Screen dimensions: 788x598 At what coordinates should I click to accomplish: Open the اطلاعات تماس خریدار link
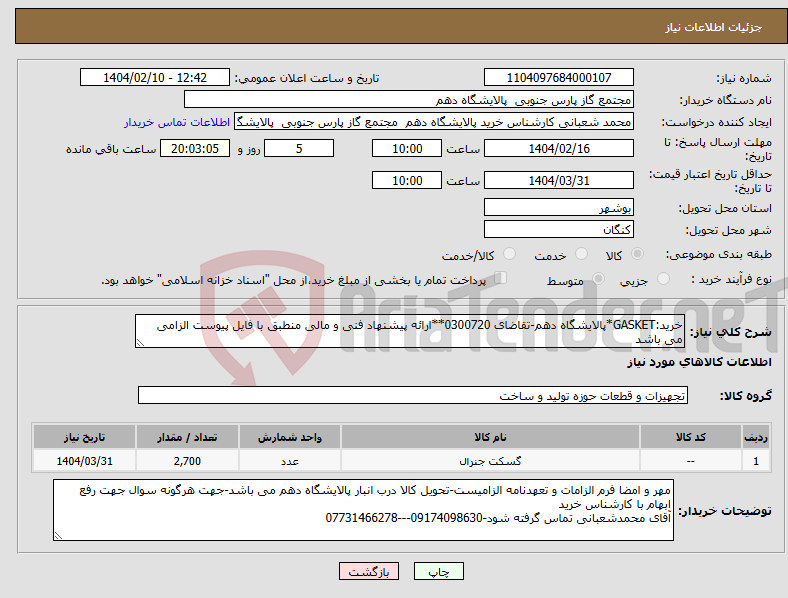[x=177, y=122]
